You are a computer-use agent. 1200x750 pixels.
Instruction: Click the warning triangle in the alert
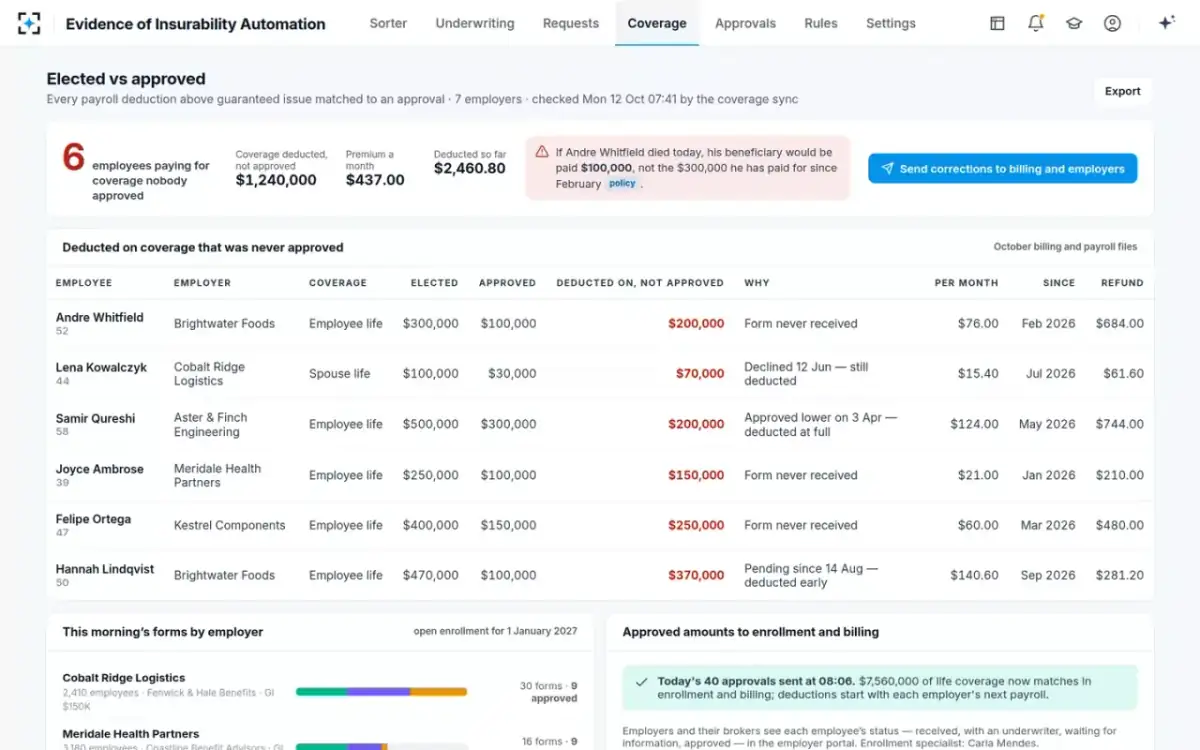point(542,152)
